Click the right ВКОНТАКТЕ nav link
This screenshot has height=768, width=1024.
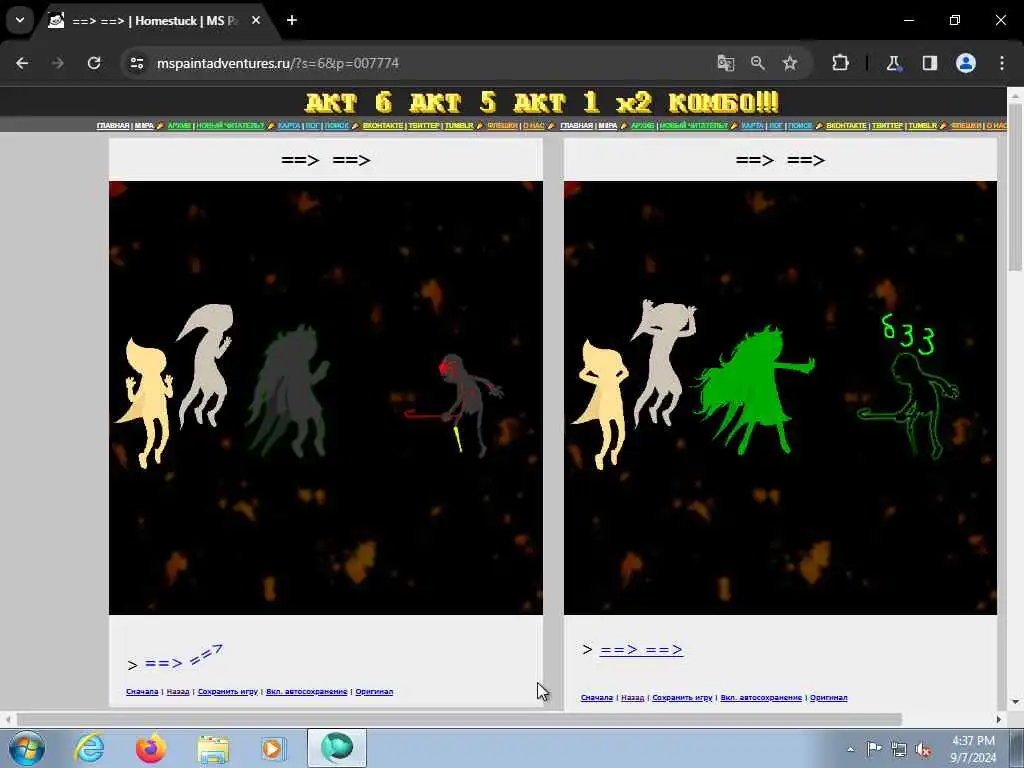846,125
